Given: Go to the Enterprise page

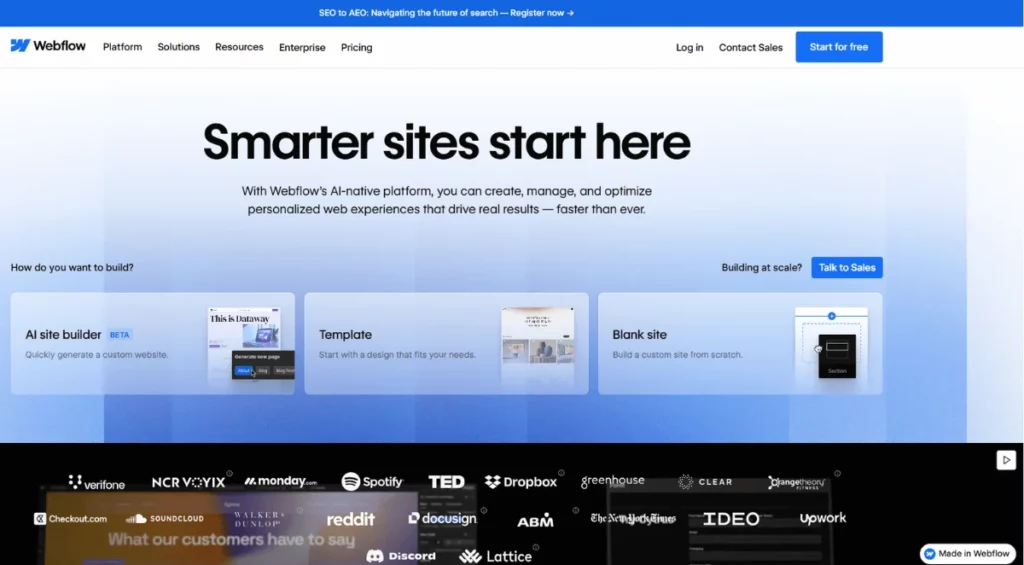Looking at the screenshot, I should click(x=302, y=48).
